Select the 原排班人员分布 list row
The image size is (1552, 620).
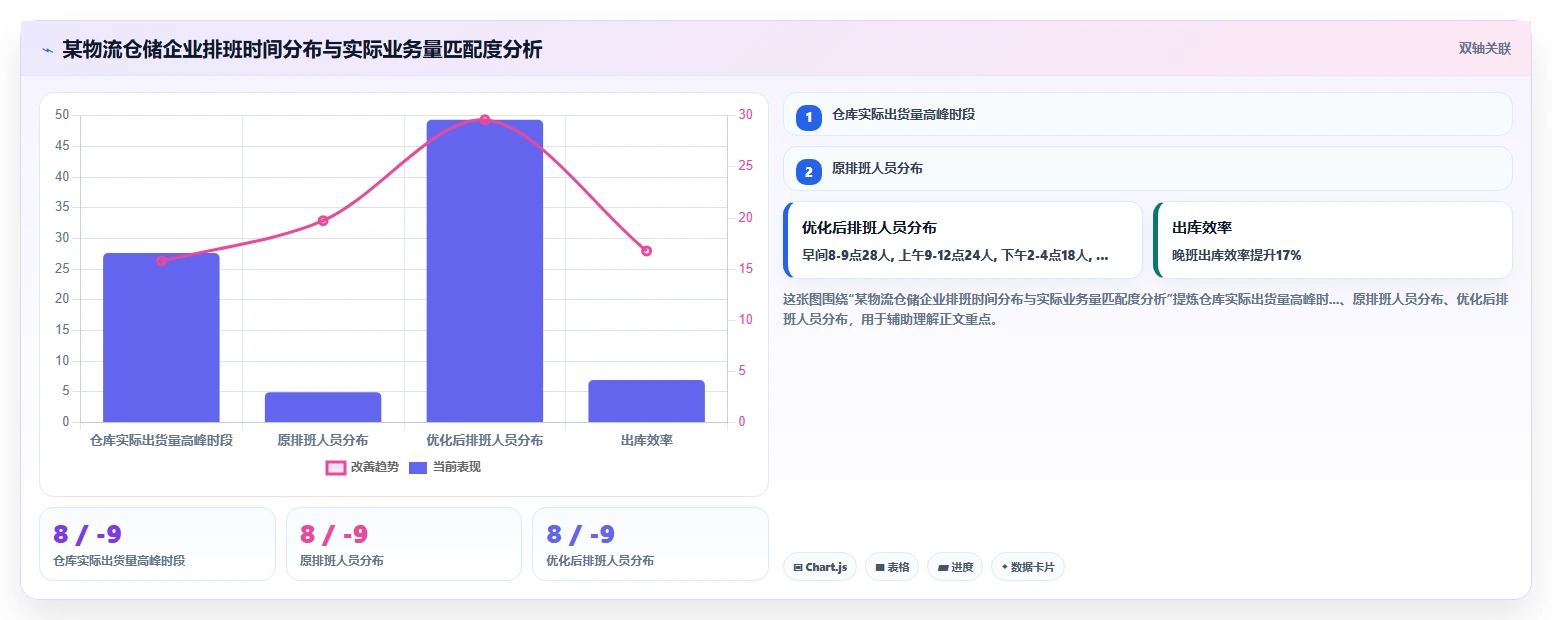point(1147,168)
